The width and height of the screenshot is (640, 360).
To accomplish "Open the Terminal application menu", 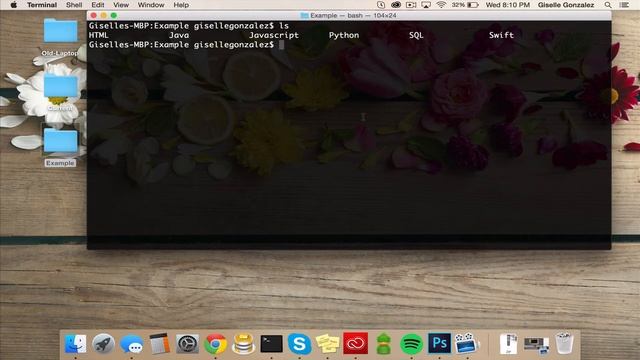I will point(42,5).
